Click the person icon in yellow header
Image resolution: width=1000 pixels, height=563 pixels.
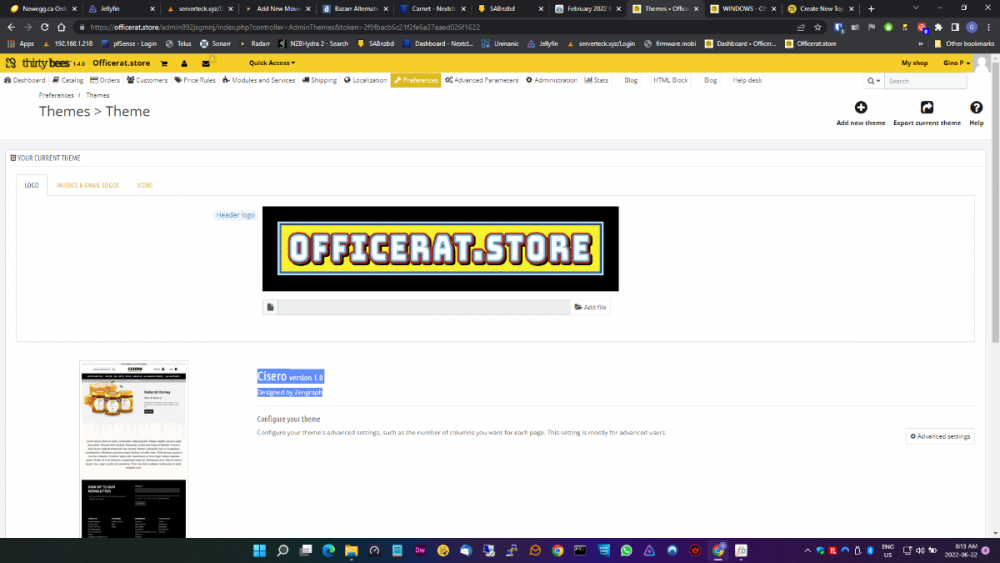pyautogui.click(x=184, y=63)
